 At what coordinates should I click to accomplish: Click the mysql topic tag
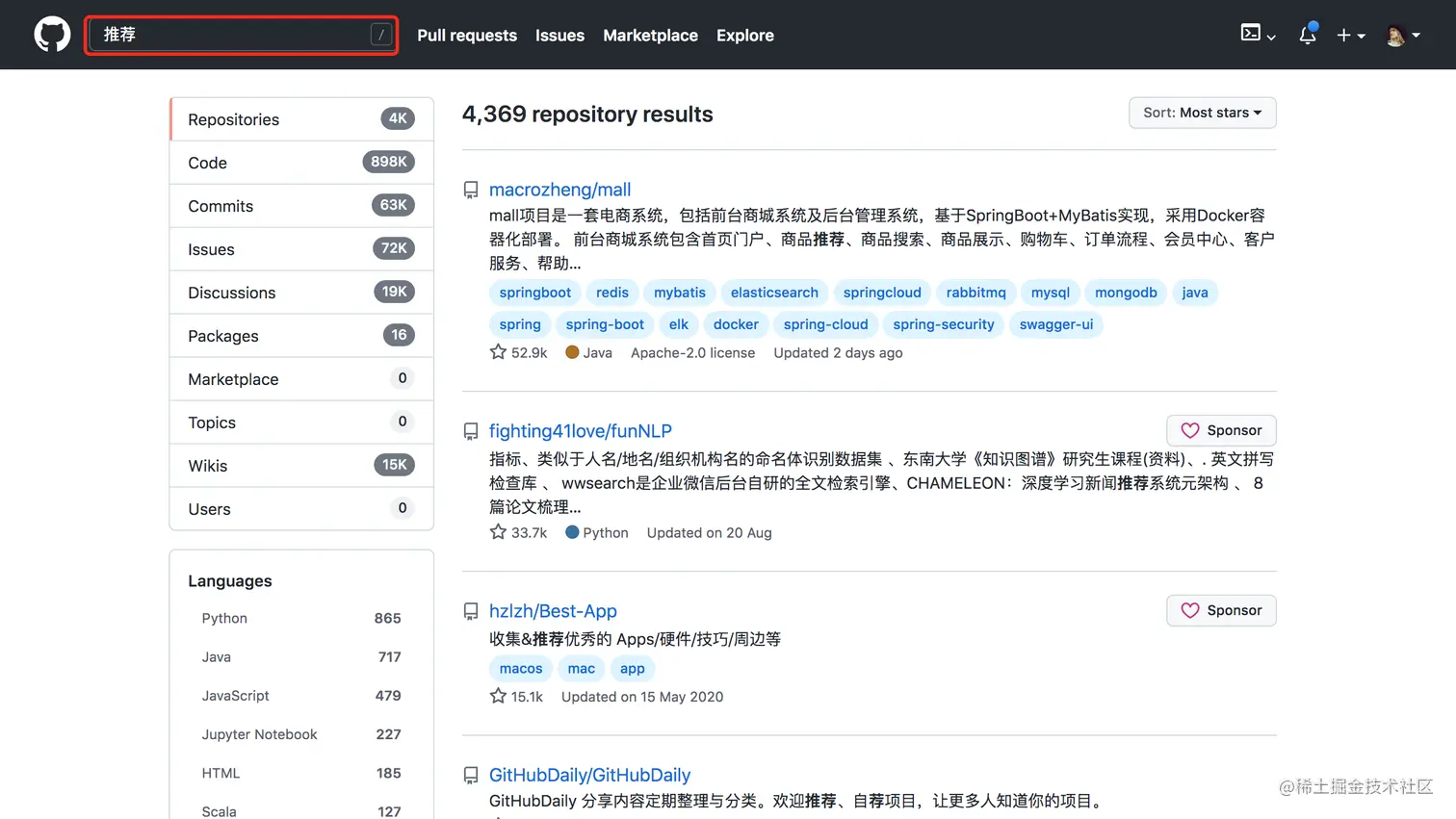[1051, 293]
